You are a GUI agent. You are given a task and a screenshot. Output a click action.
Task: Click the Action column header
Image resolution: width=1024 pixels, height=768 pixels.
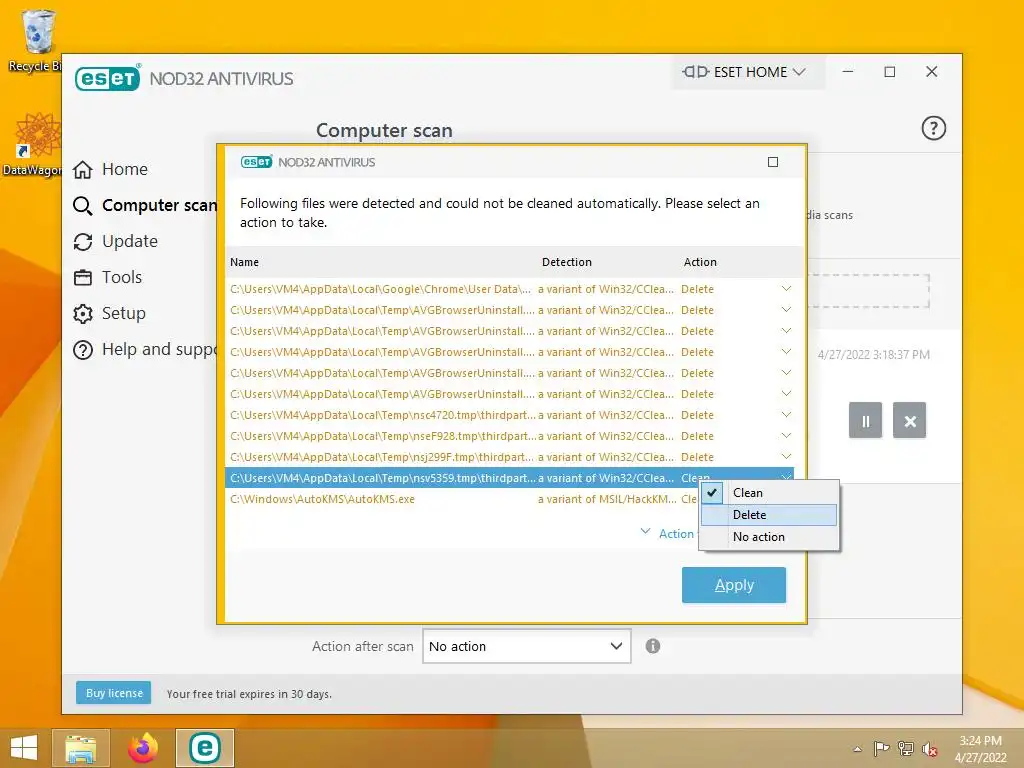click(x=700, y=262)
